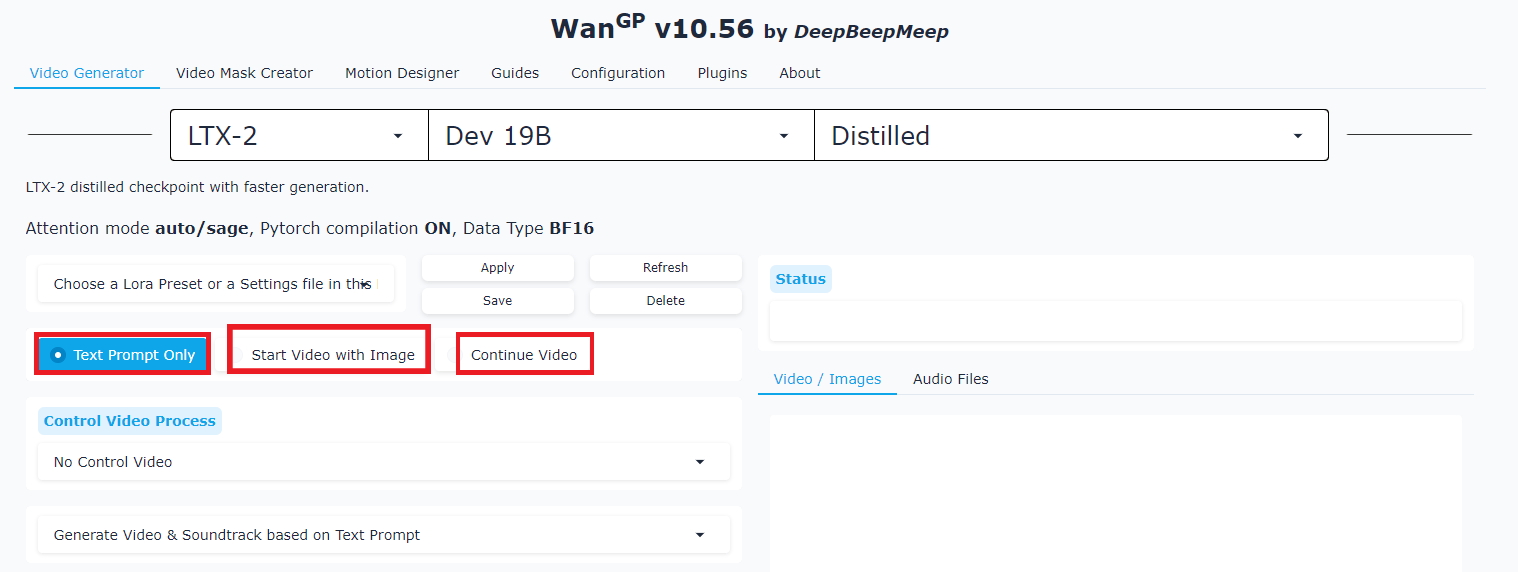Image resolution: width=1518 pixels, height=572 pixels.
Task: Click the empty Status field
Action: pos(1116,321)
